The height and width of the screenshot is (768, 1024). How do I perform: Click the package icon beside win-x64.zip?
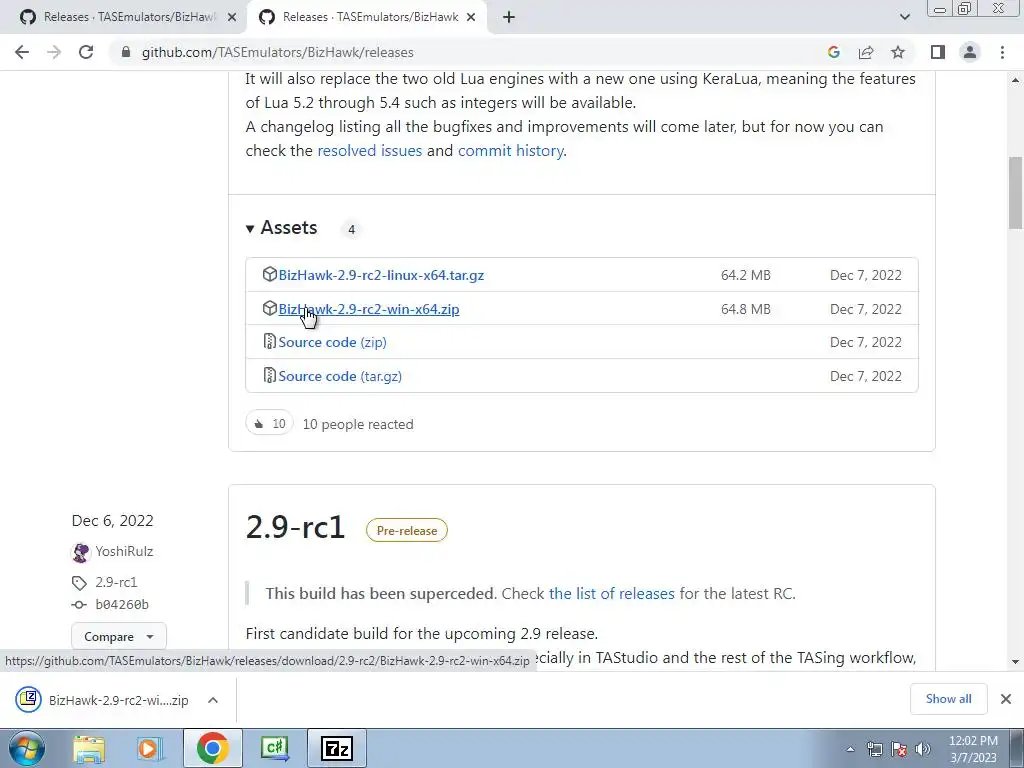pyautogui.click(x=269, y=308)
